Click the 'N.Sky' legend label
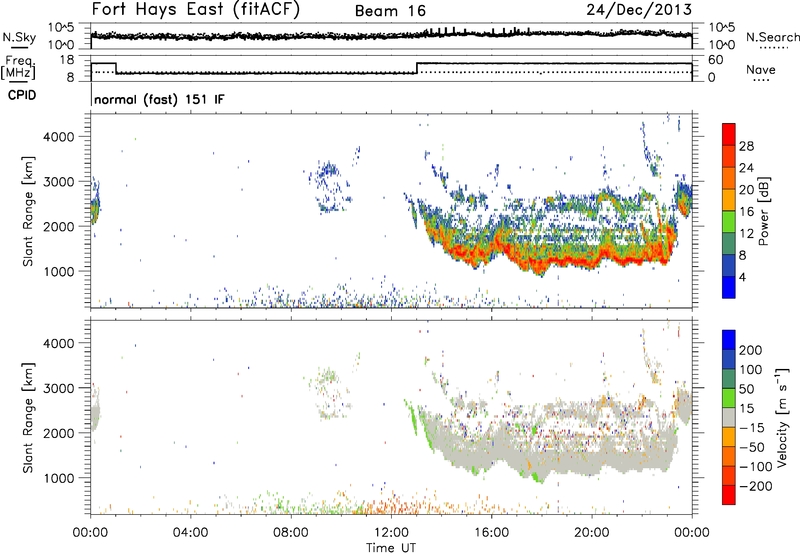Viewport: 800px width, 554px height. (19, 37)
